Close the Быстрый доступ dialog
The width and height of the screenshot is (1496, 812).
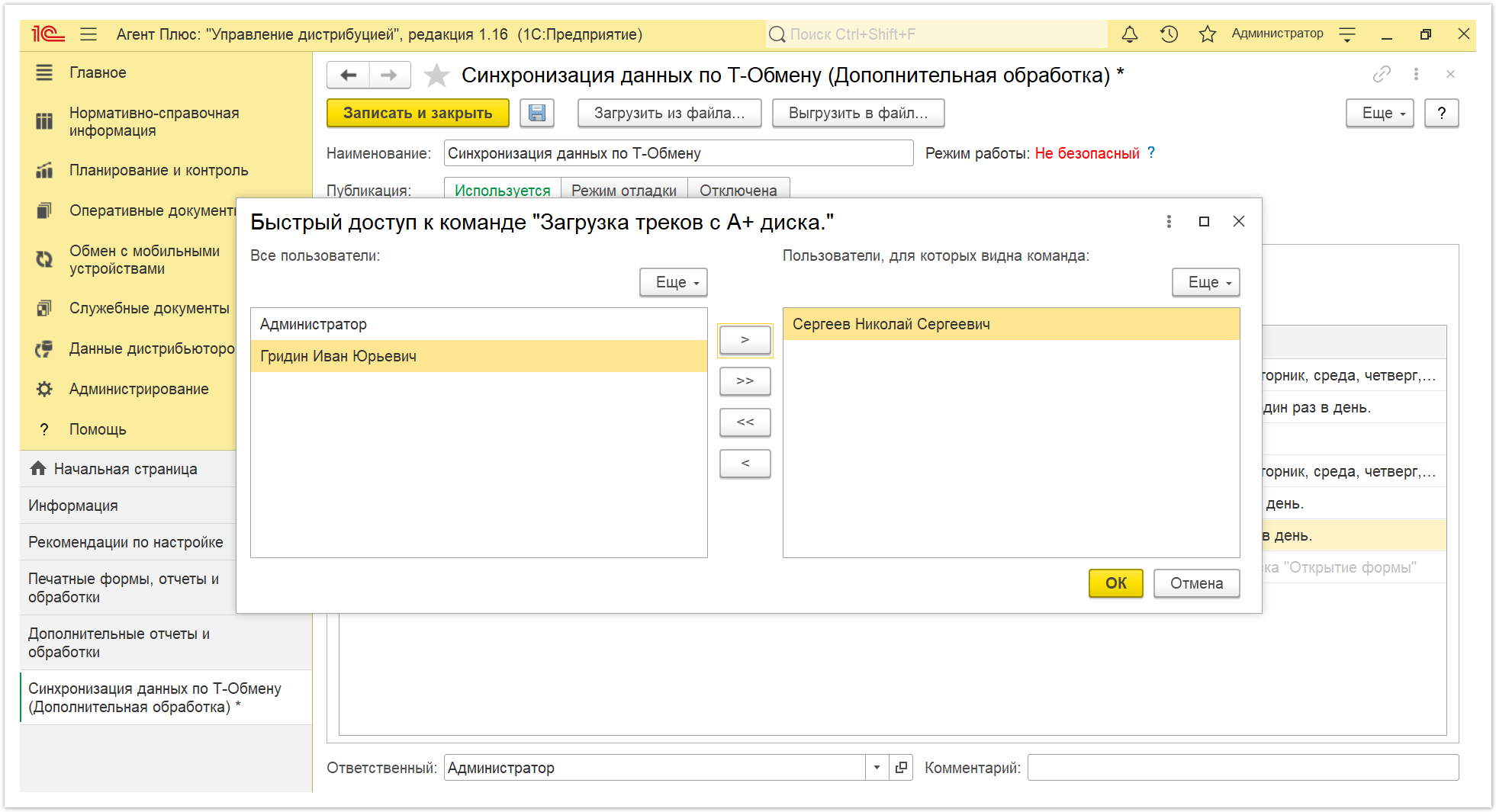(x=1239, y=221)
